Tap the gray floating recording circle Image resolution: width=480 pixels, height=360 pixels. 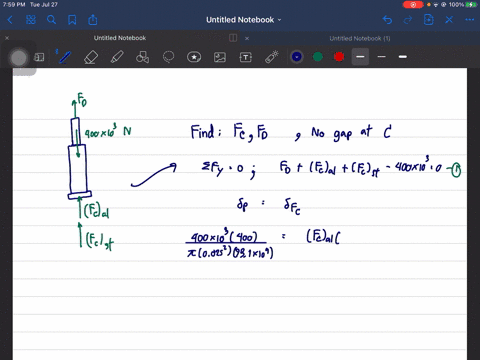[19, 58]
